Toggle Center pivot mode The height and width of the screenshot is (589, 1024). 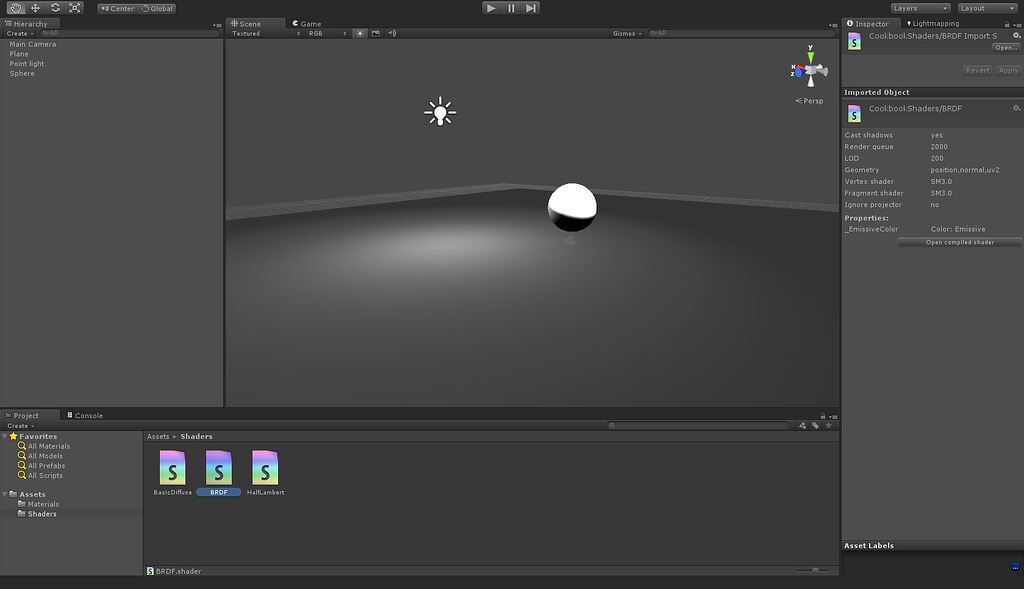click(116, 7)
